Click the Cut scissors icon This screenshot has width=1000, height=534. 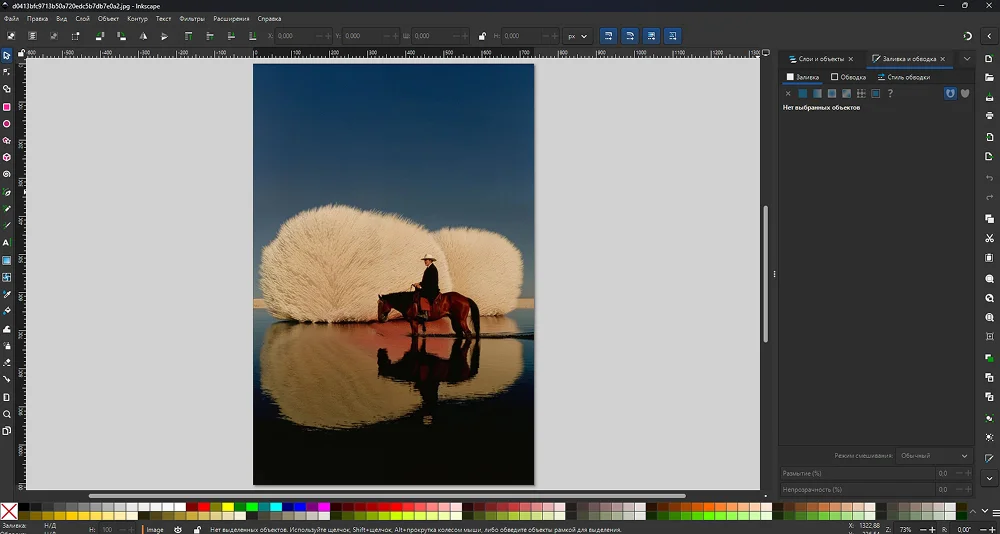tap(989, 239)
